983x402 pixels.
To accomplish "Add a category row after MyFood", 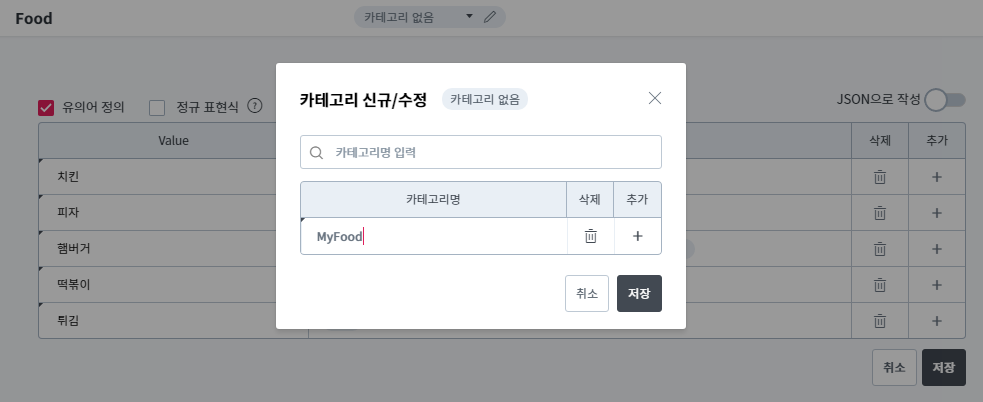I will 637,236.
